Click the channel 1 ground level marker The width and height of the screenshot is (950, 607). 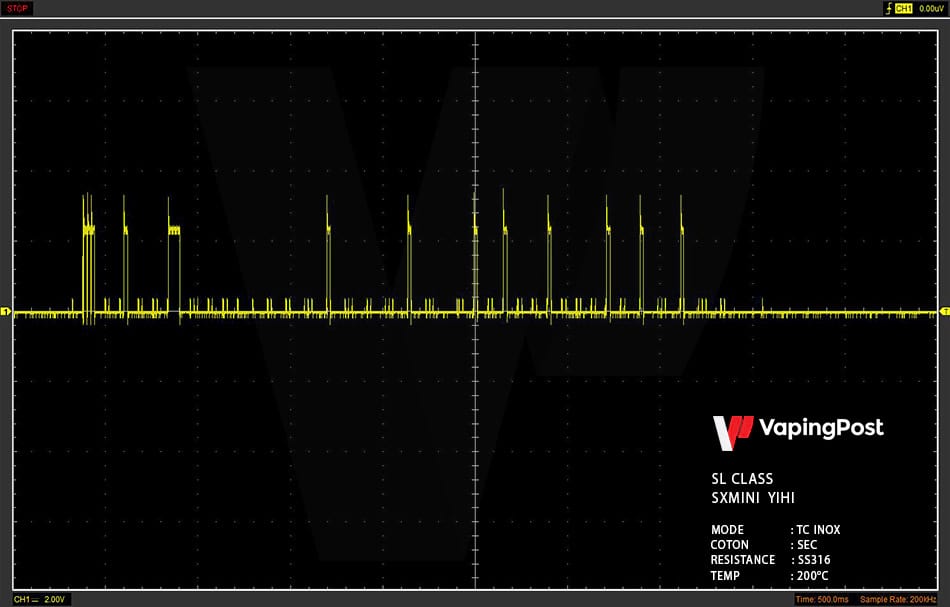tap(5, 311)
